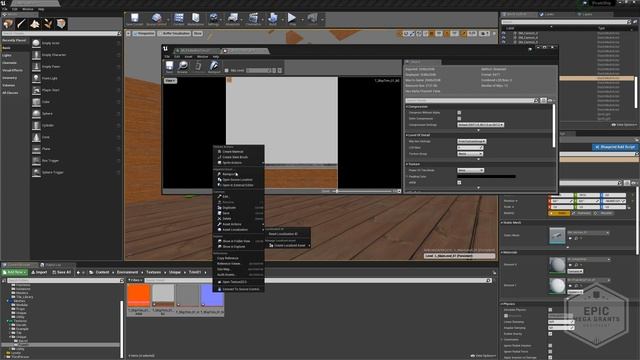Add Point Light from placement list

(x=76, y=78)
